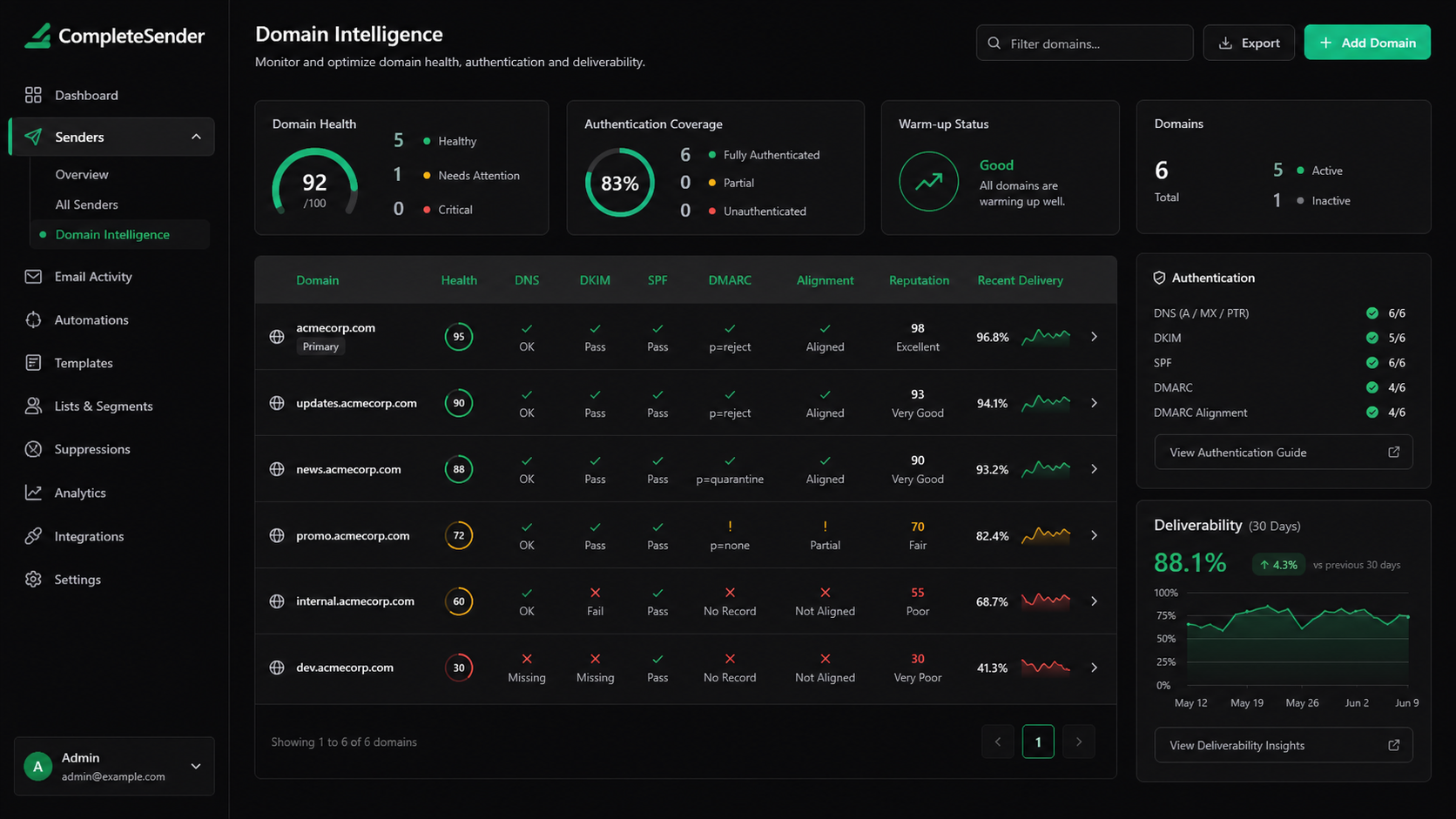Sort by the Reputation column header
Image resolution: width=1456 pixels, height=819 pixels.
919,280
